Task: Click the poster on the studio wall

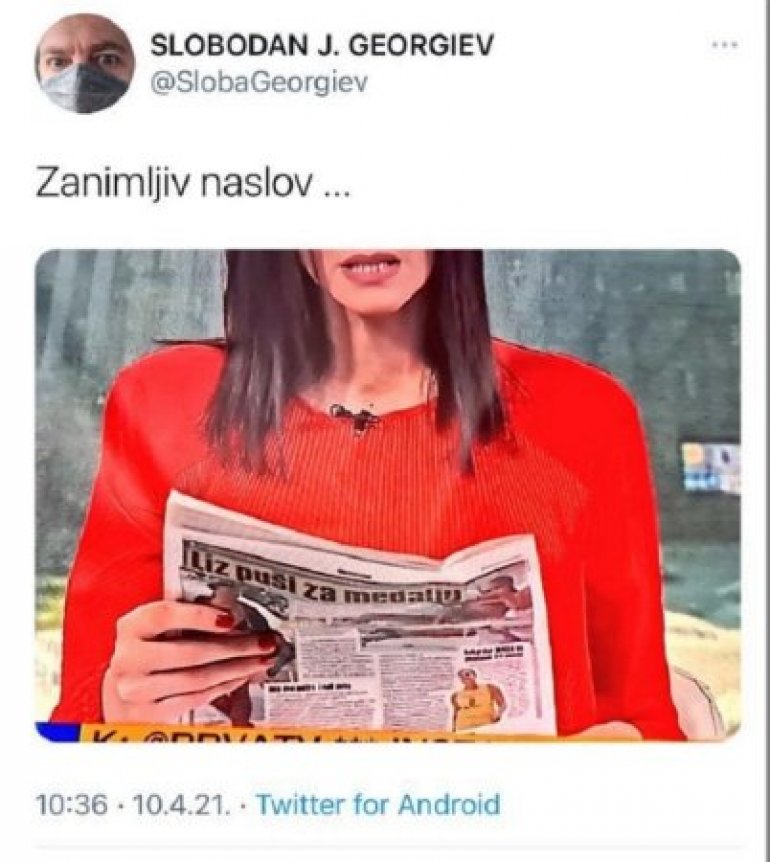Action: (x=711, y=467)
